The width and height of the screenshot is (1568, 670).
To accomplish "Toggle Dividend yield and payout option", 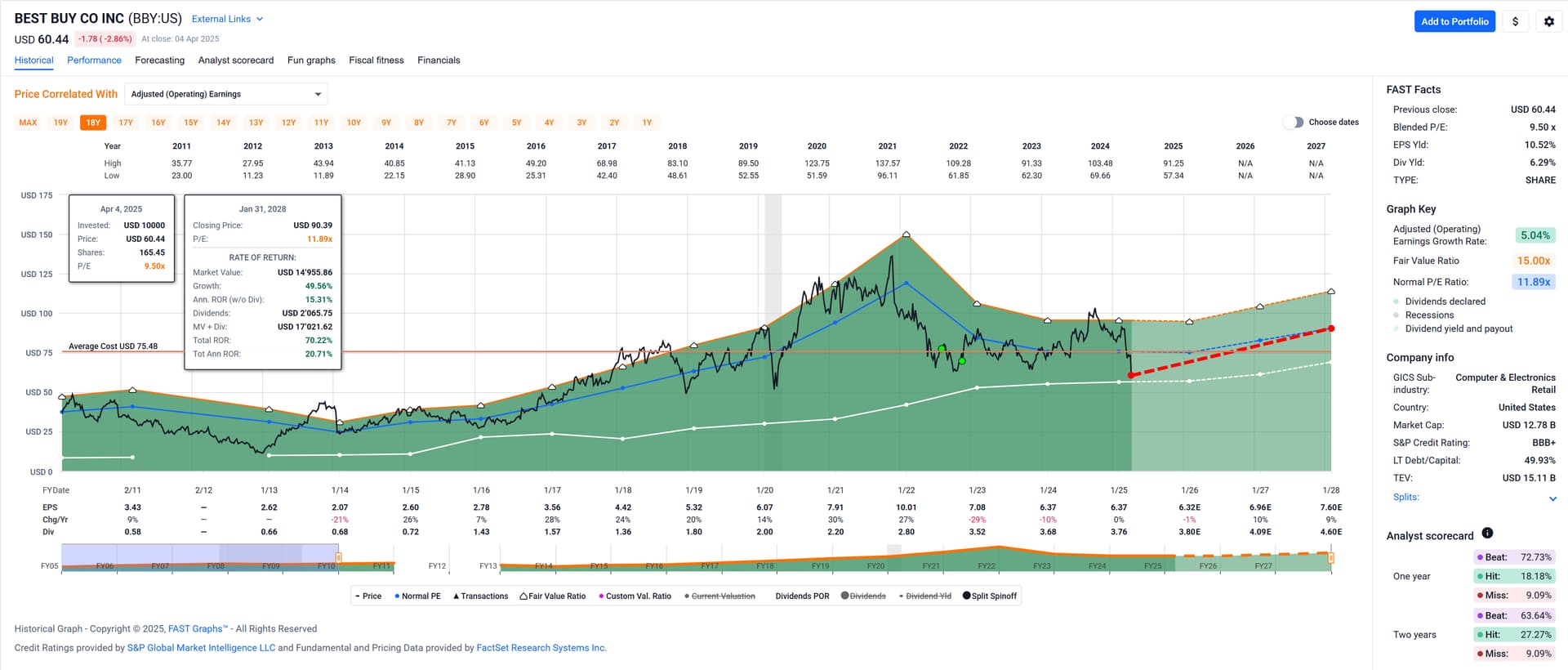I will tap(1453, 329).
